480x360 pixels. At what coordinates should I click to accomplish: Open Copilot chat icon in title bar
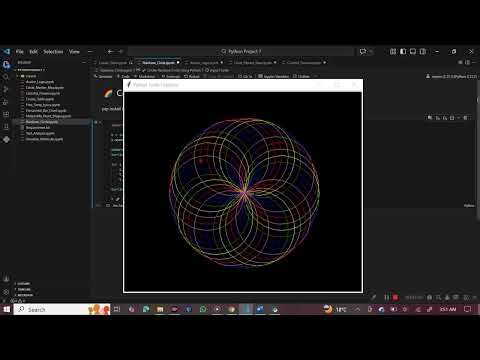[x=363, y=51]
